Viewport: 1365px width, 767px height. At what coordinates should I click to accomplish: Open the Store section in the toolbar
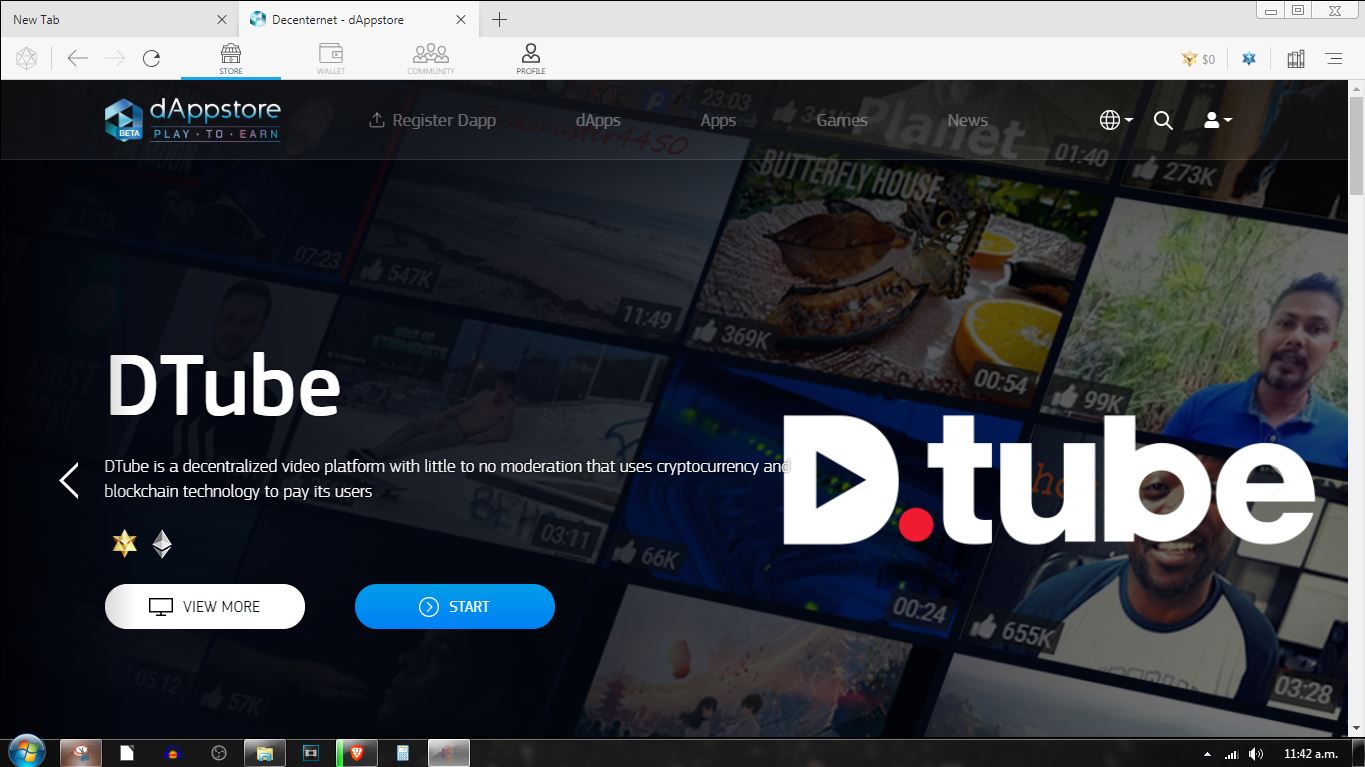(x=231, y=59)
